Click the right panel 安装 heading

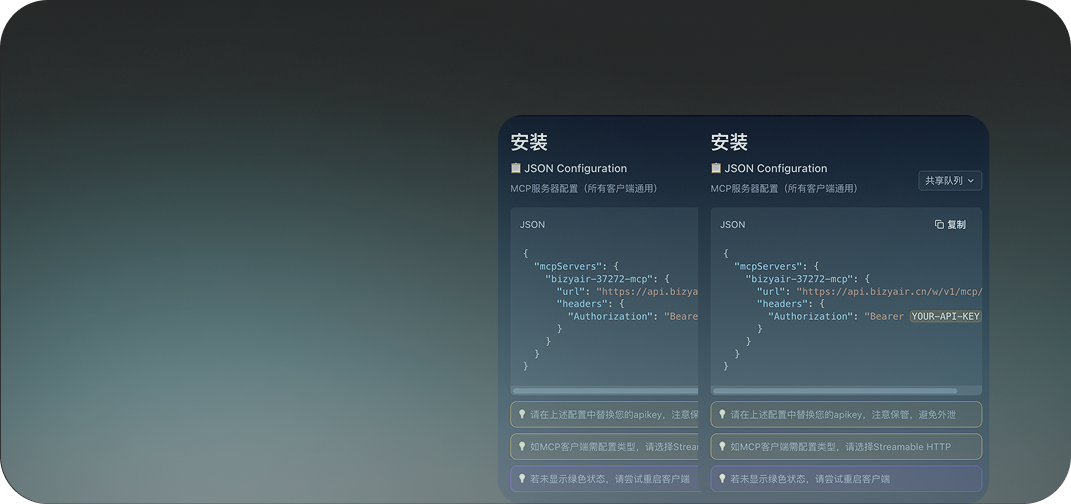[729, 142]
